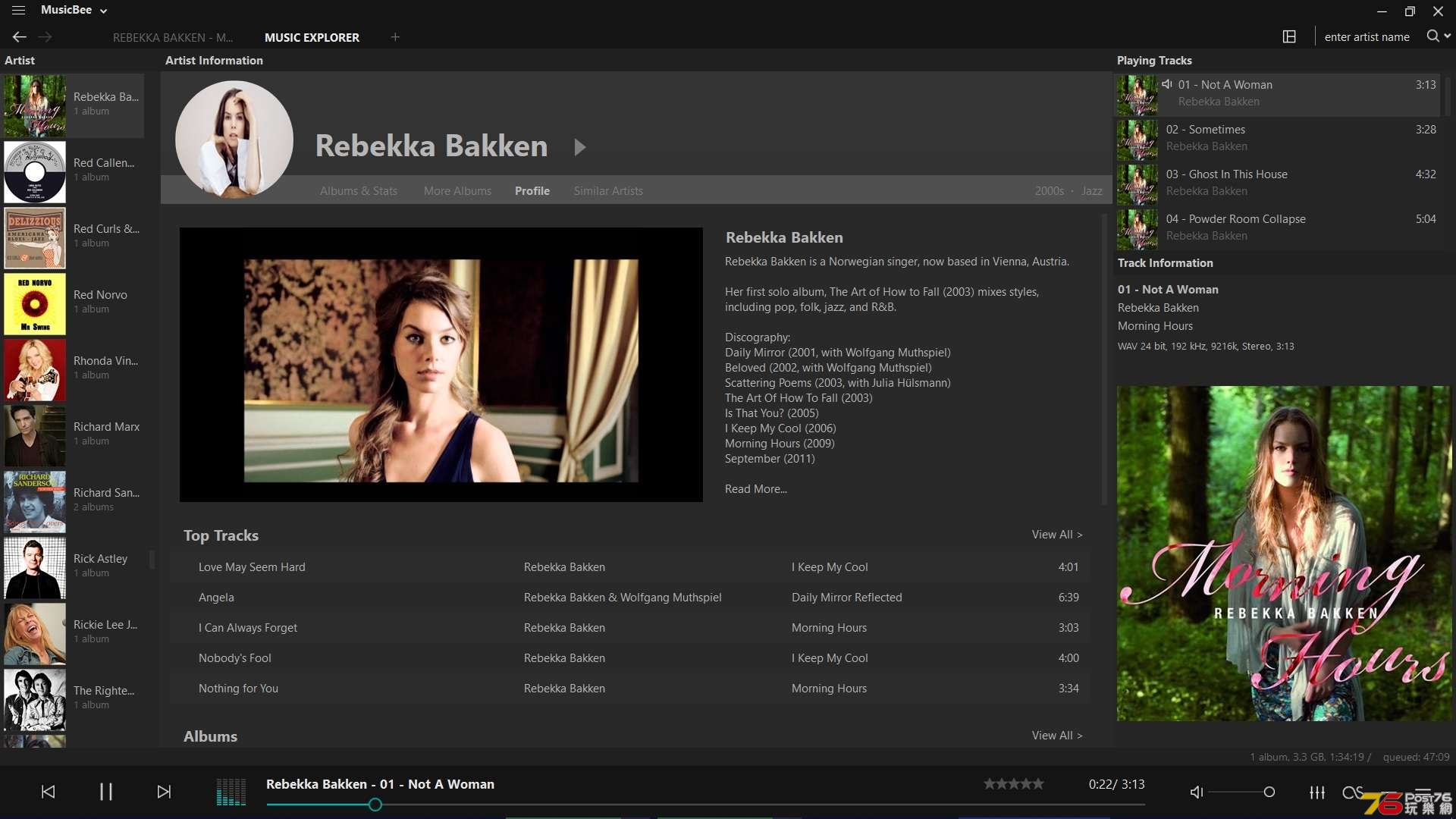The width and height of the screenshot is (1456, 819).
Task: Open the hamburger menu icon
Action: pos(18,11)
